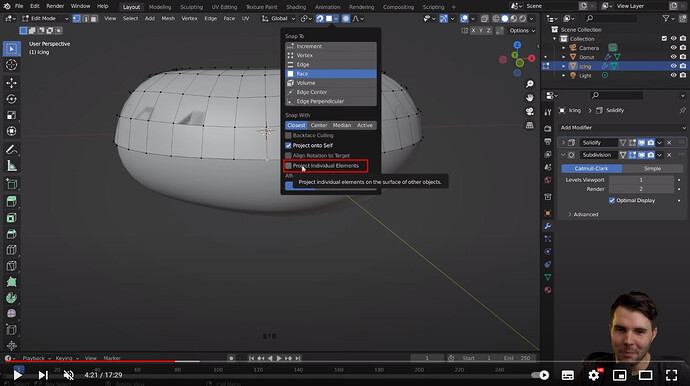
Task: Toggle camera view icon
Action: click(x=529, y=111)
